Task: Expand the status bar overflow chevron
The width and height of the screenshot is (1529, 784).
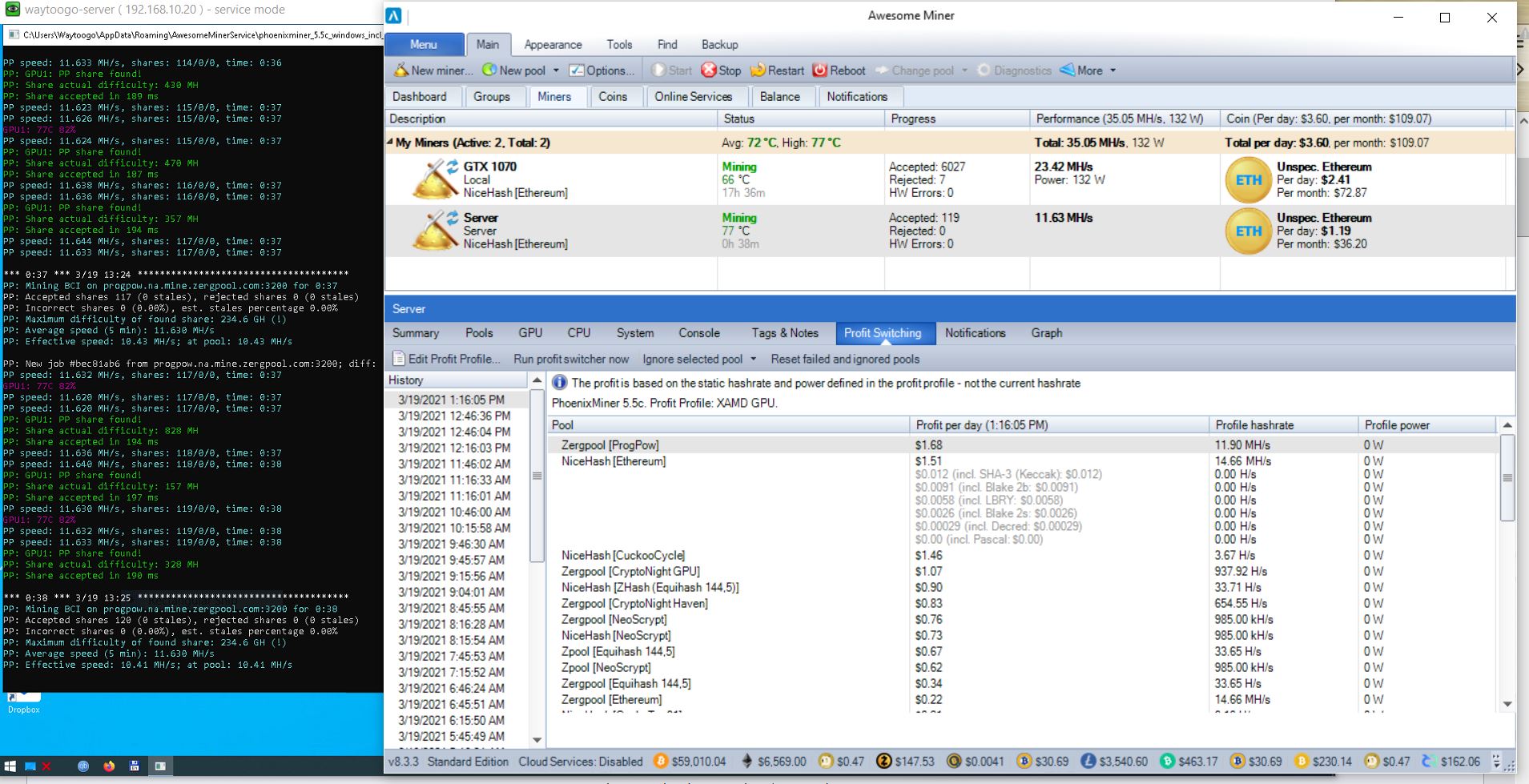Action: (x=1496, y=762)
